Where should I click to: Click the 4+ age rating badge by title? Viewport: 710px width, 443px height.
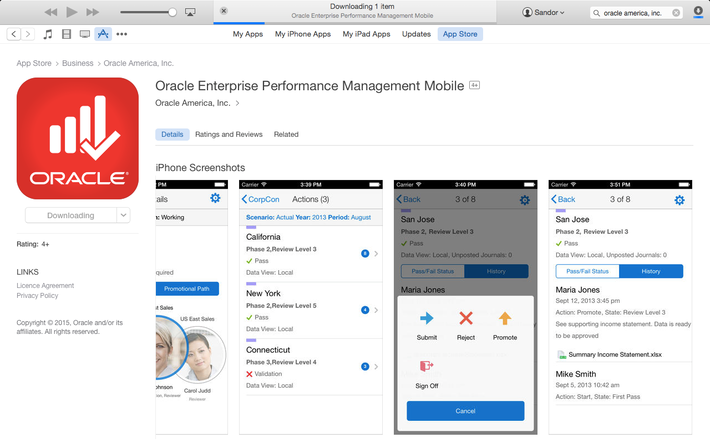point(474,85)
